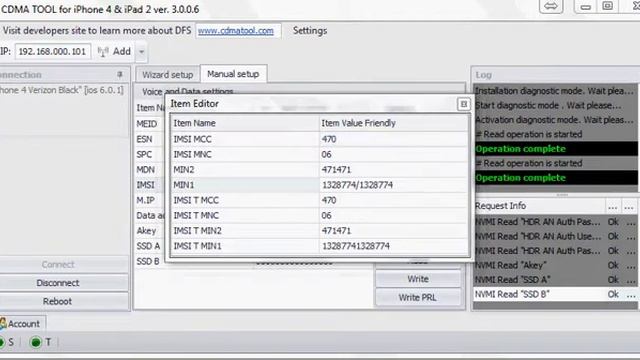Click the Disconnect button

(x=58, y=283)
